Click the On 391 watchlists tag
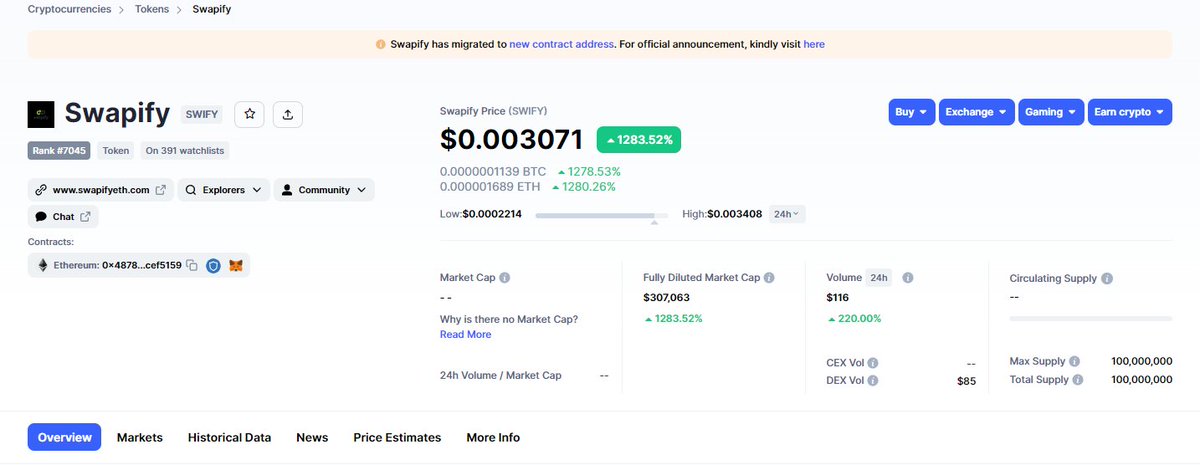 (x=186, y=151)
